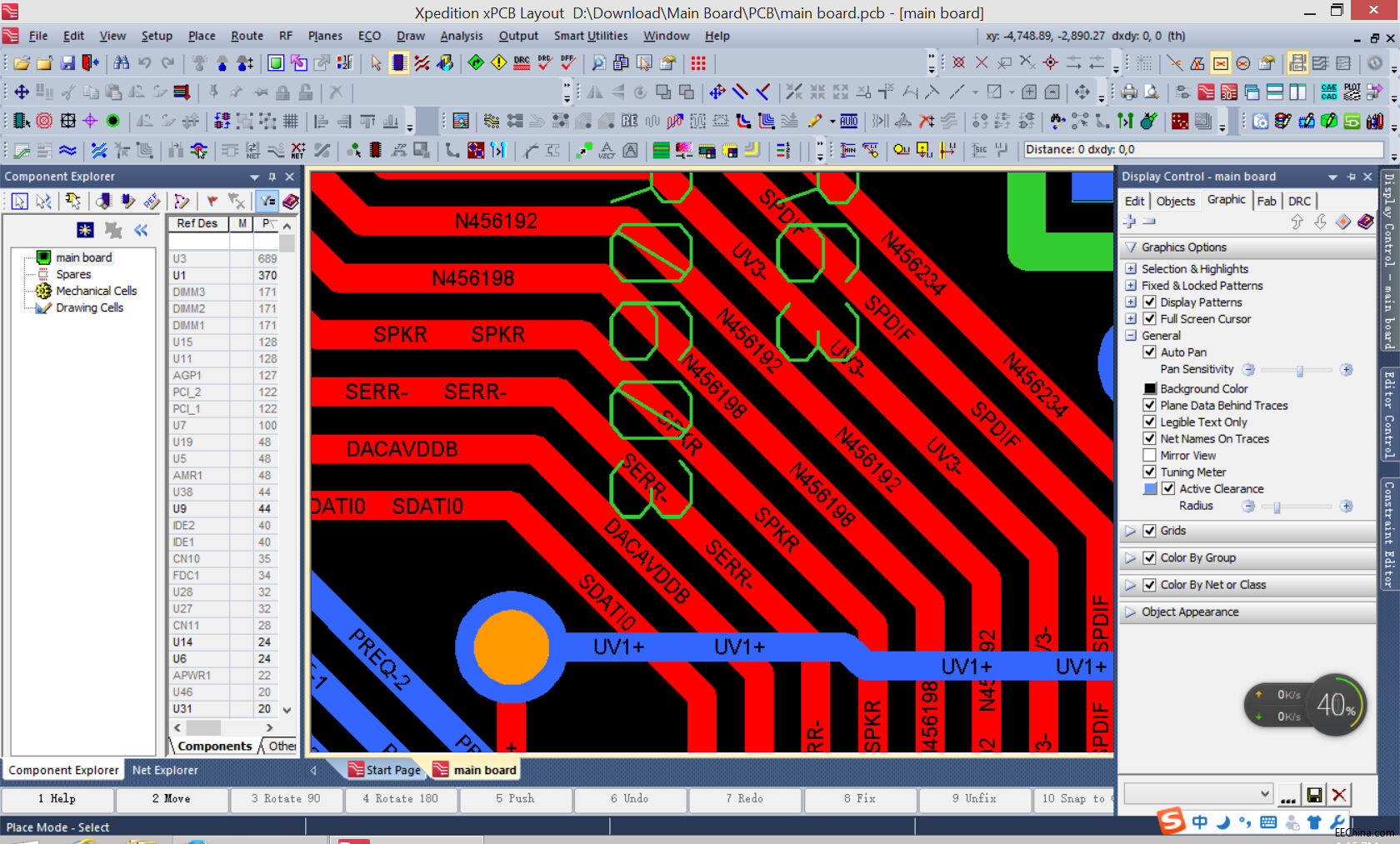
Task: Click the VECT text icon
Action: [x=607, y=151]
